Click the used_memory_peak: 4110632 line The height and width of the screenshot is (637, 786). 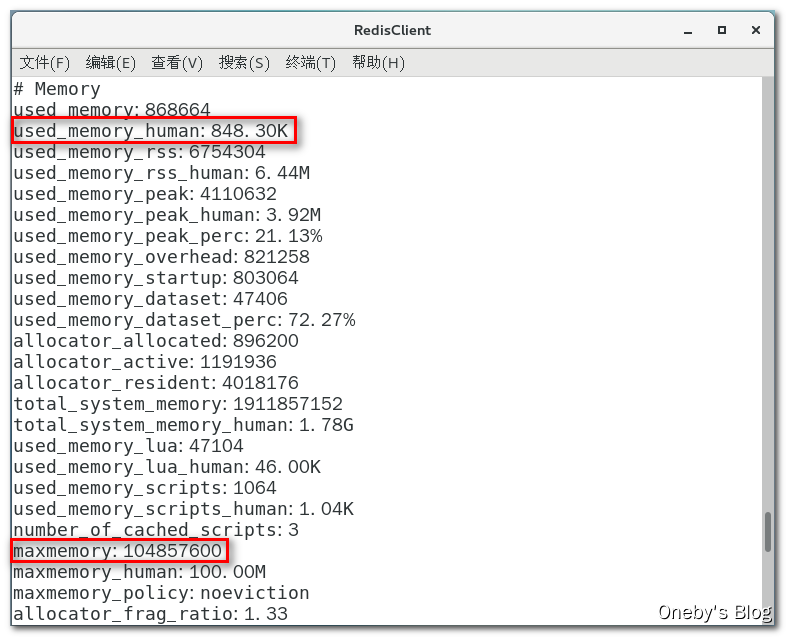(x=145, y=194)
